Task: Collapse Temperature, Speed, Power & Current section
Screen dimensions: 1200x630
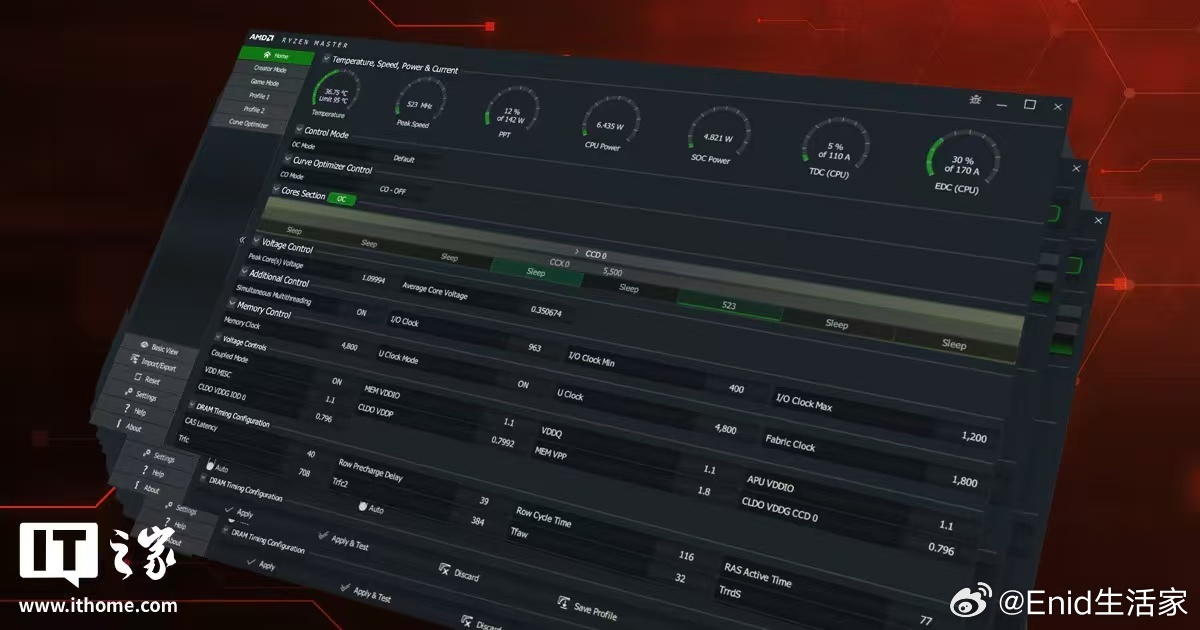Action: 326,59
